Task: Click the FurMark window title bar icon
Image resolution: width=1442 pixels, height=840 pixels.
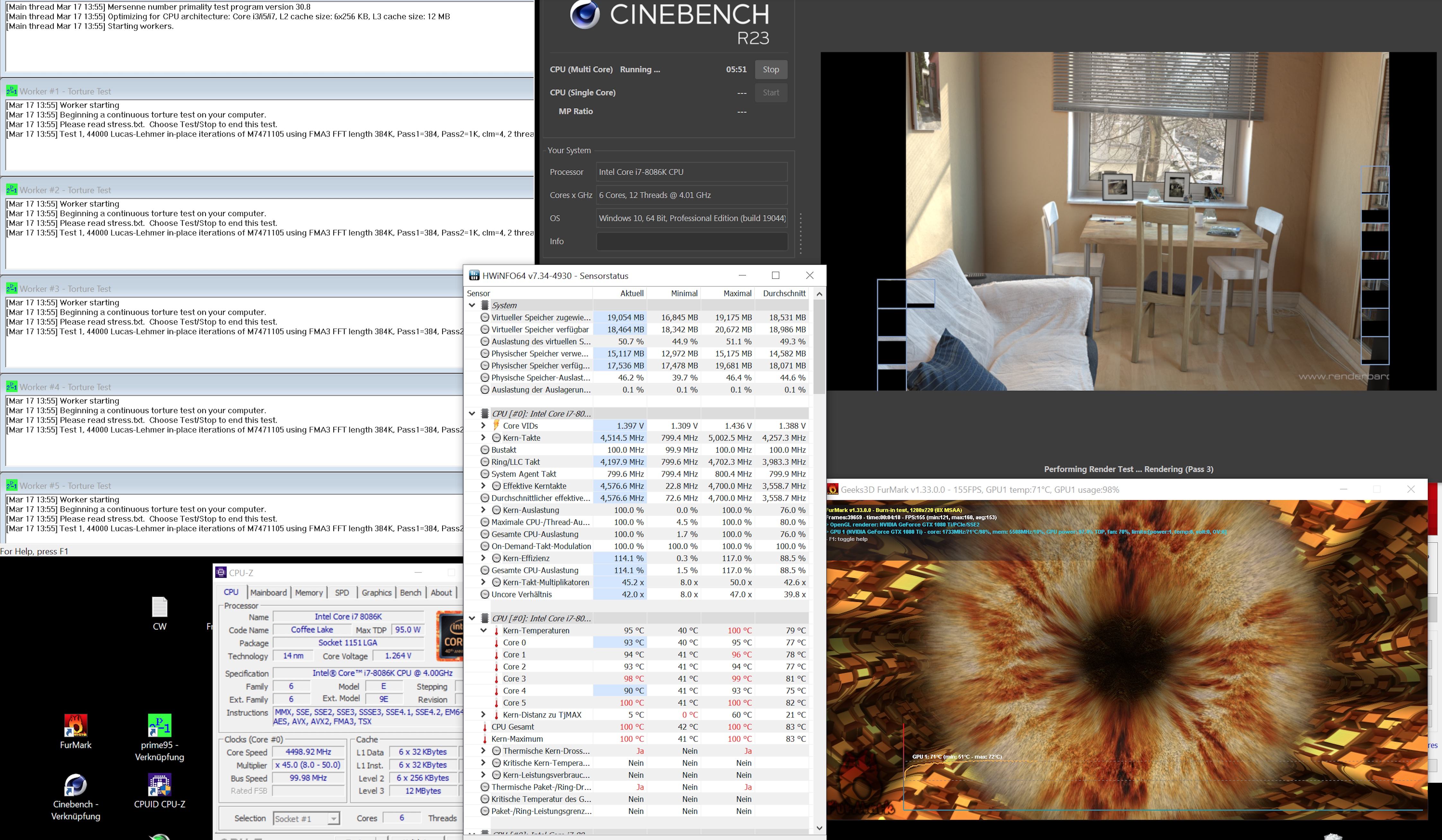Action: pos(832,489)
